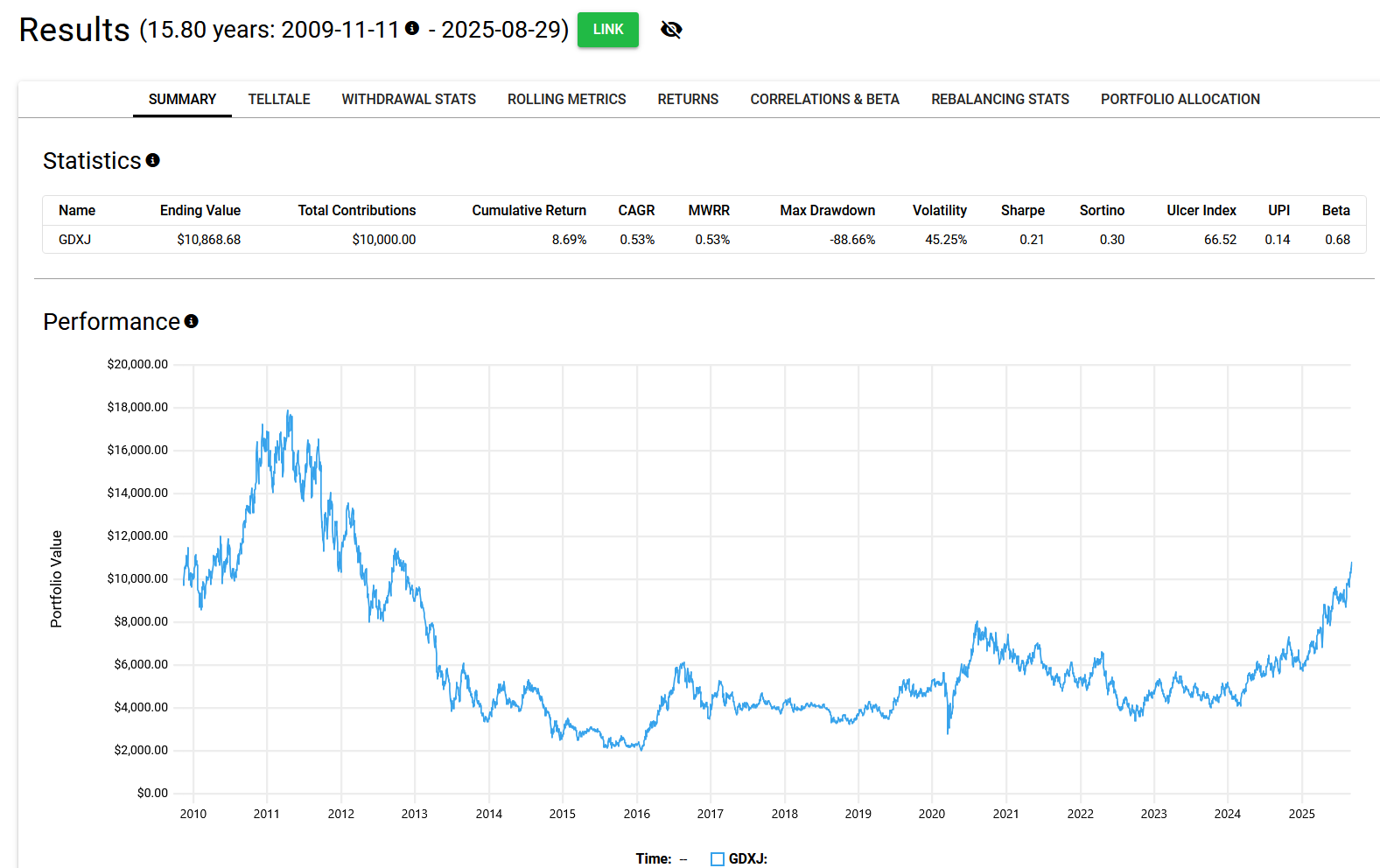Click the Name column header

[x=77, y=210]
